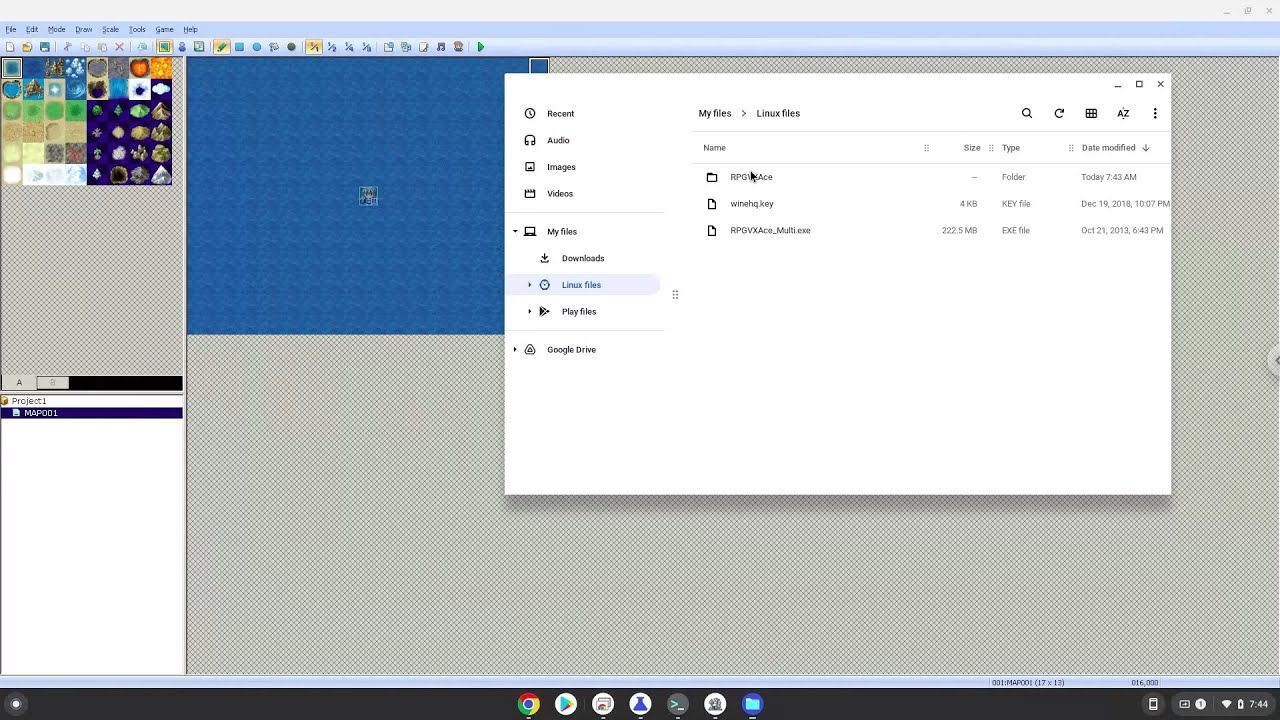Save project with the floppy disk icon
The image size is (1280, 720).
45,47
